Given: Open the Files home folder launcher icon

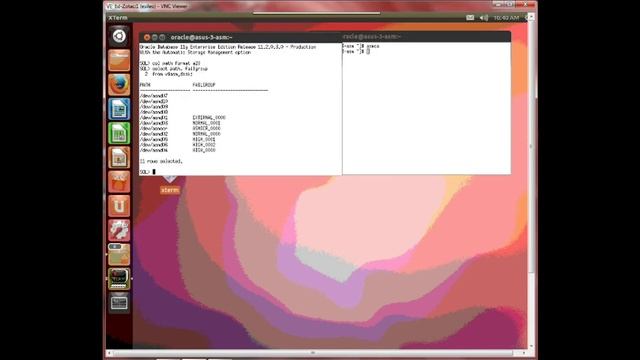Looking at the screenshot, I should 119,60.
